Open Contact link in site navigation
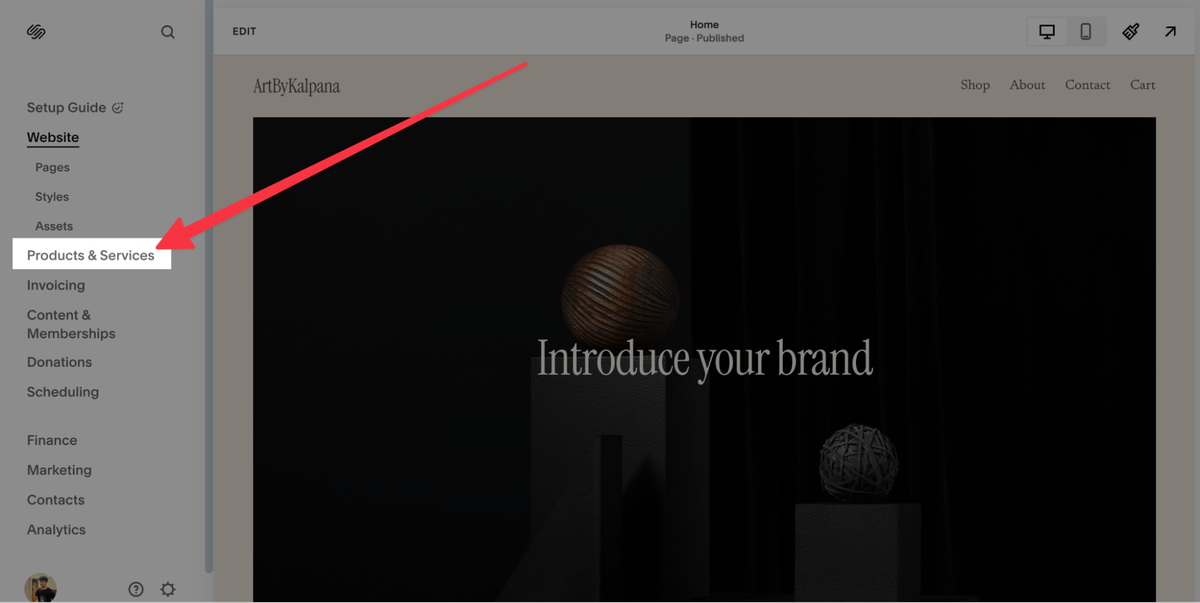Viewport: 1200px width, 603px height. [x=1087, y=85]
